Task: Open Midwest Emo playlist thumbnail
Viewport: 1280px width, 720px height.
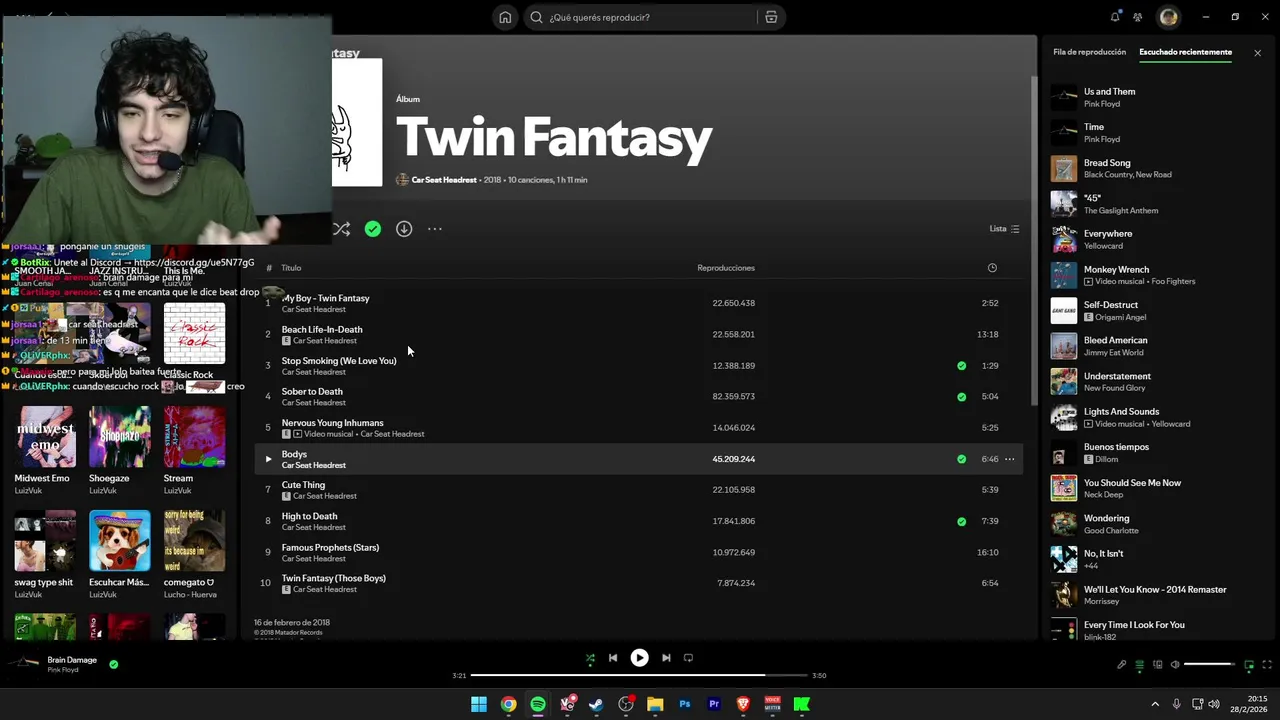Action: 45,437
